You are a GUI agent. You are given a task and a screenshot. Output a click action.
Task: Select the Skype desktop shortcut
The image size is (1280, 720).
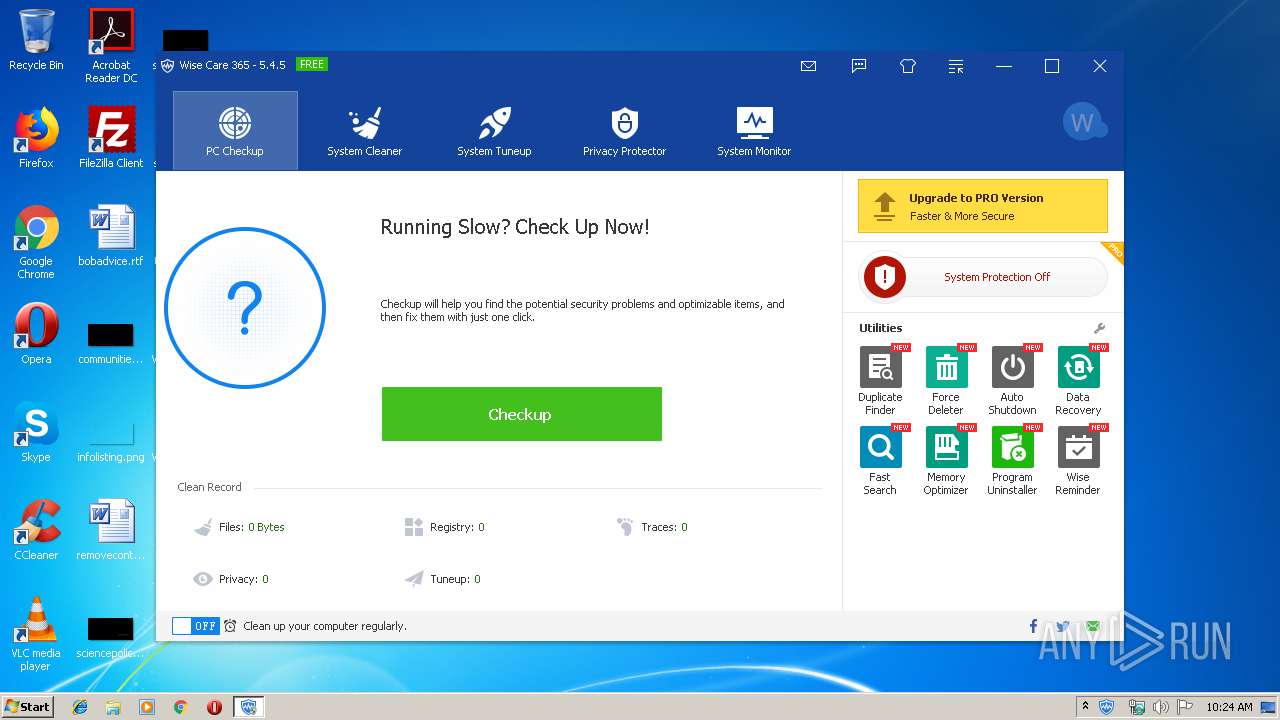click(36, 432)
